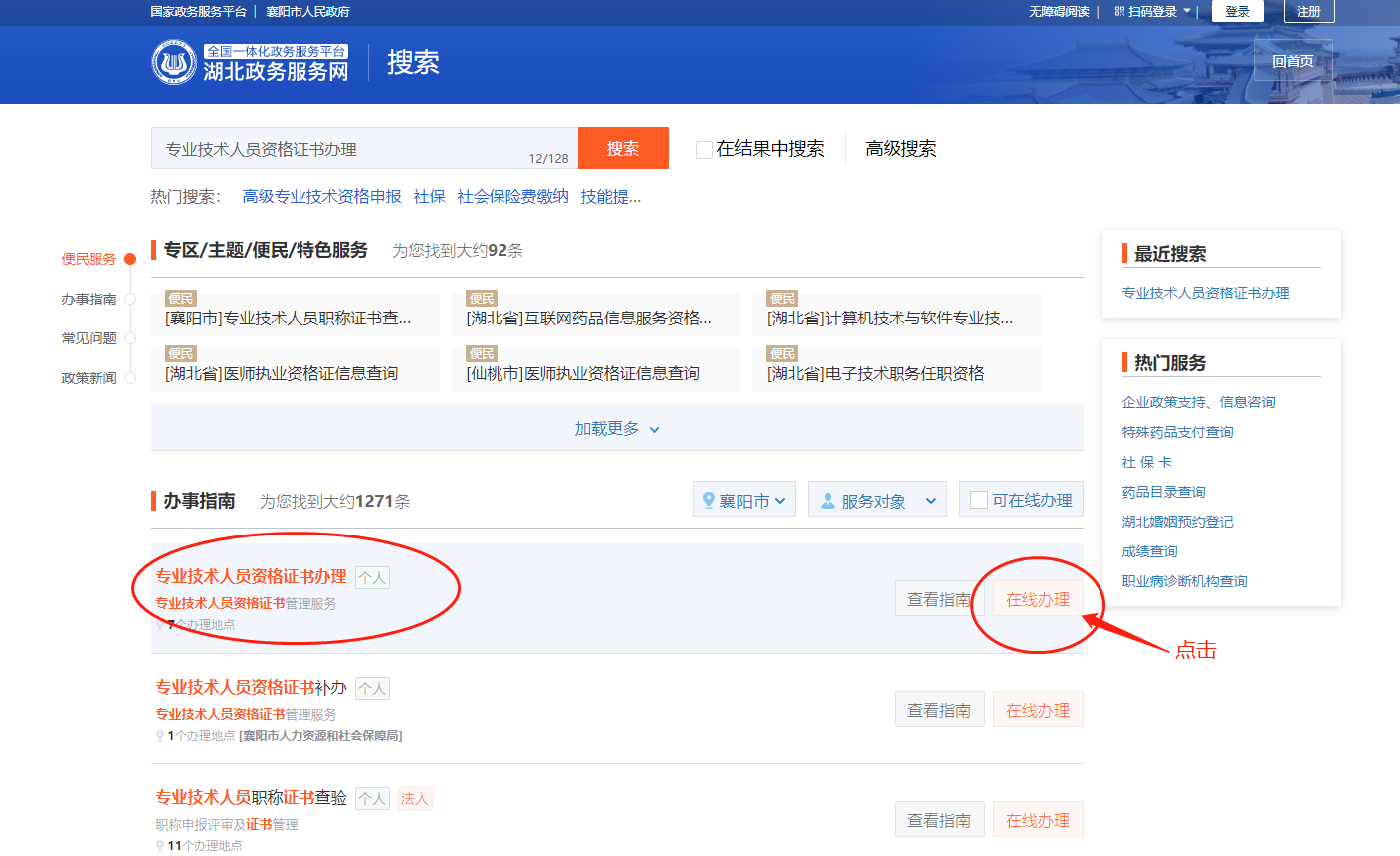Click the location marker icon under 补办 entry
The image size is (1400, 856).
click(160, 736)
